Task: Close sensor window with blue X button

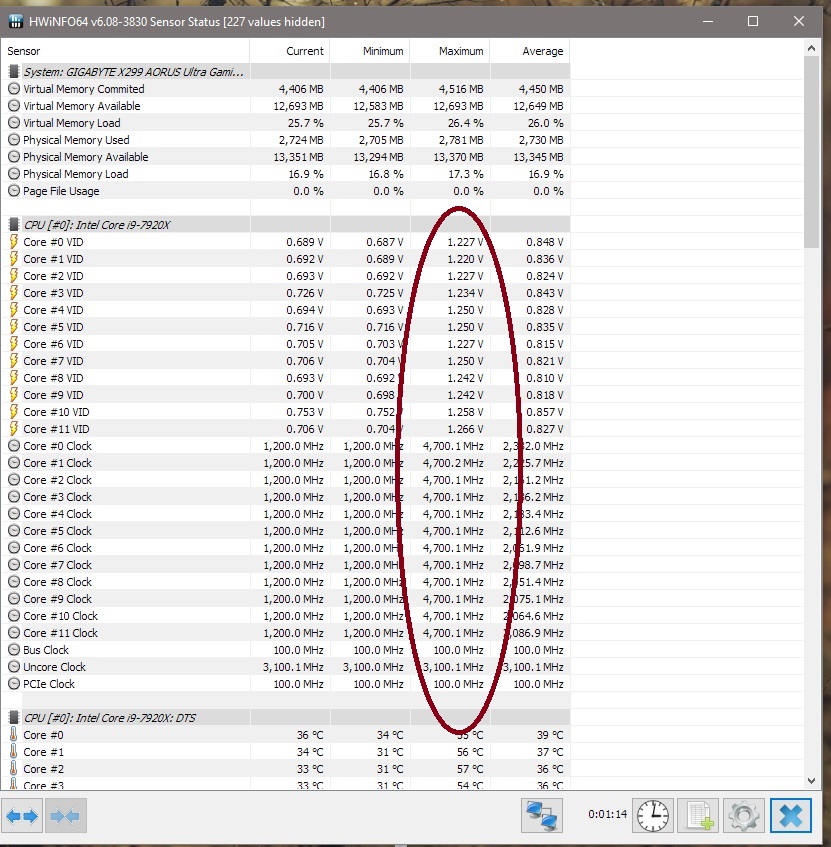Action: [791, 816]
